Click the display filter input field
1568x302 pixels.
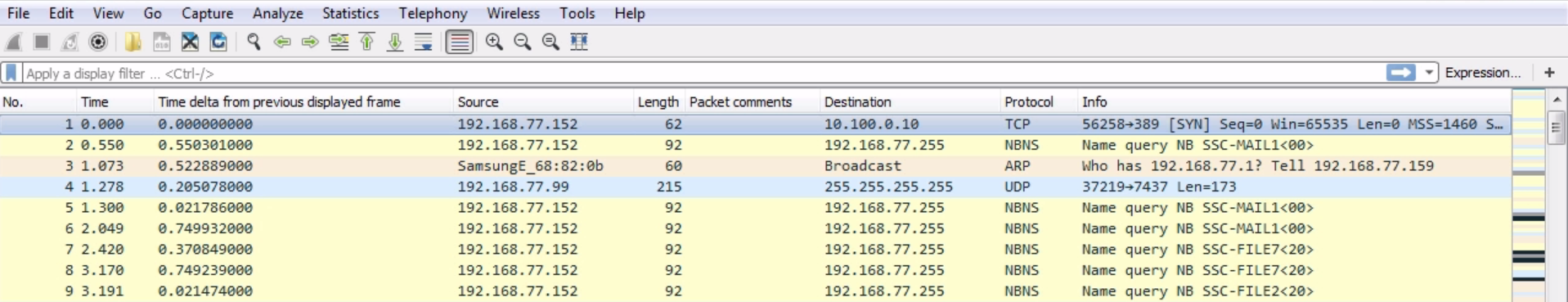pyautogui.click(x=703, y=73)
